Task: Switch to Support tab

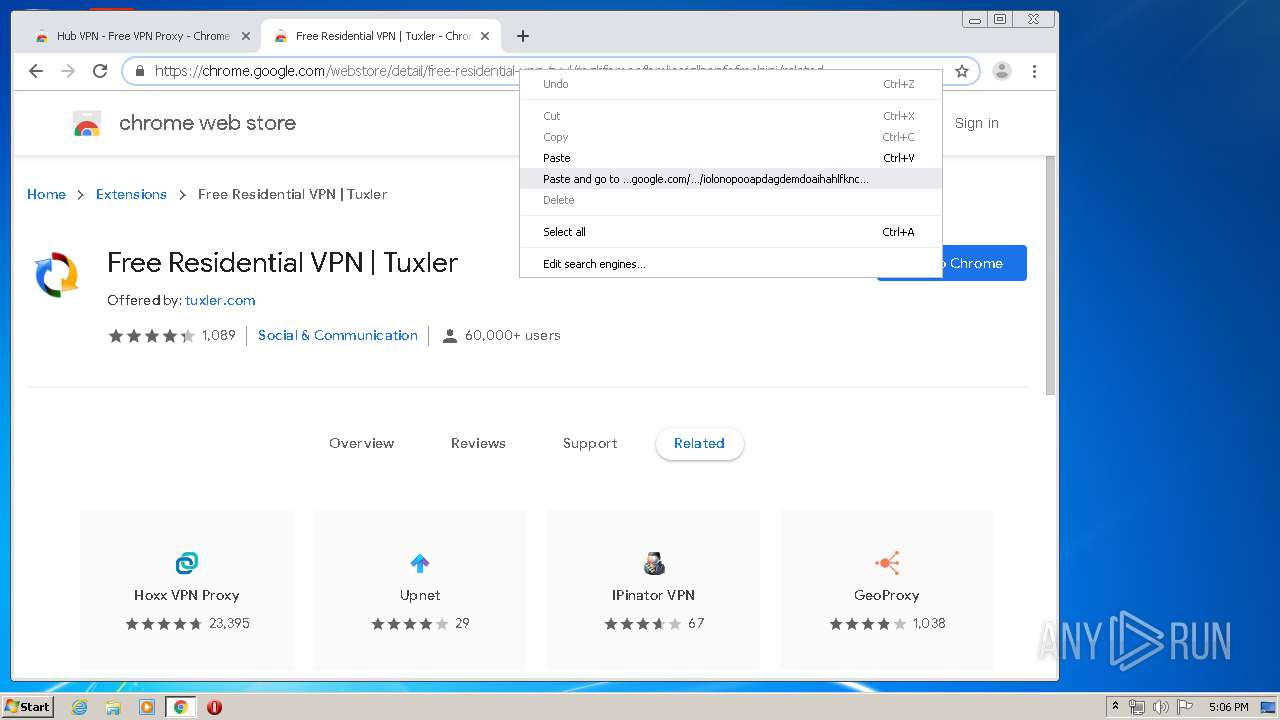Action: (590, 443)
